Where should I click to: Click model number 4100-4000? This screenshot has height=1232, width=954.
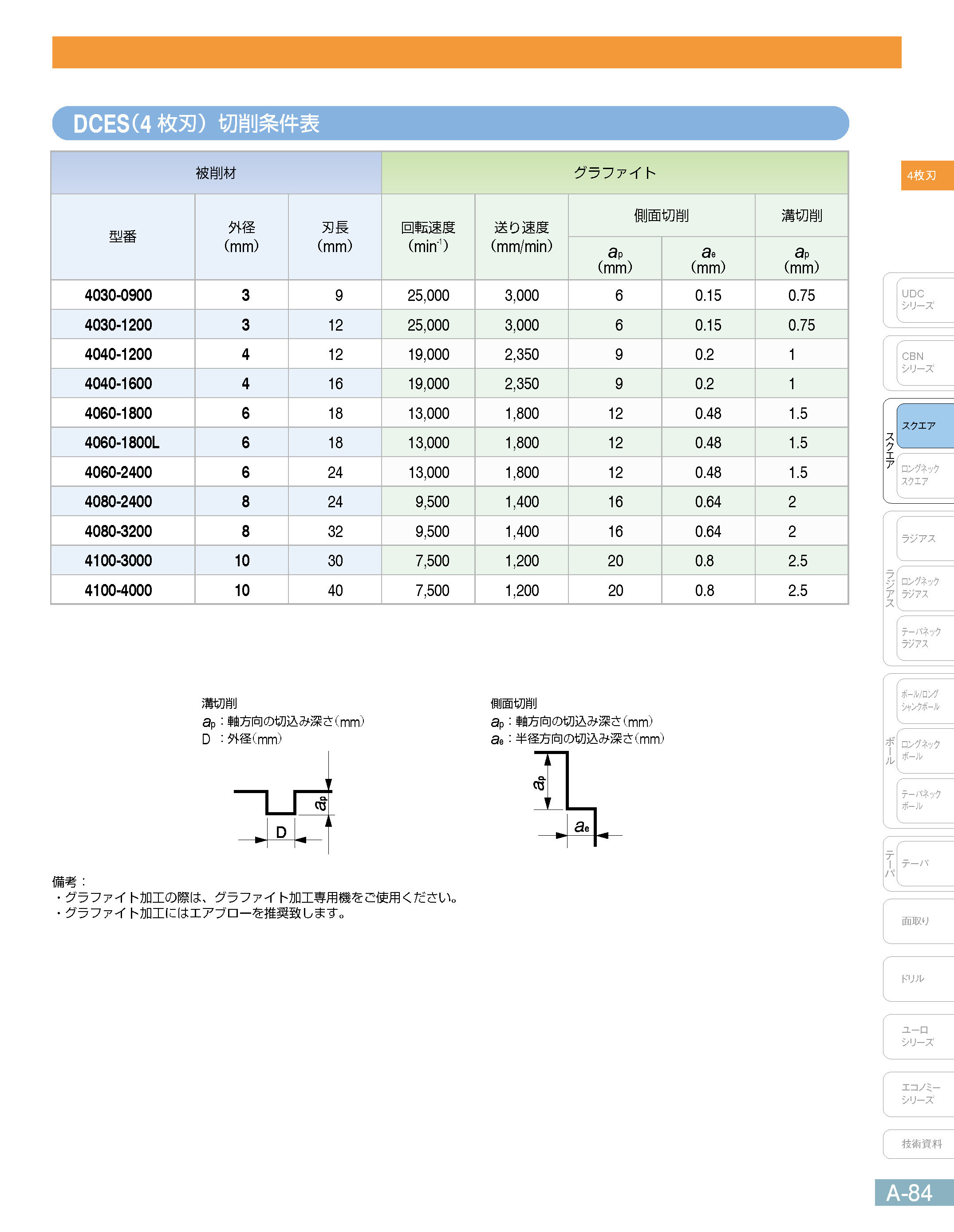[x=118, y=590]
